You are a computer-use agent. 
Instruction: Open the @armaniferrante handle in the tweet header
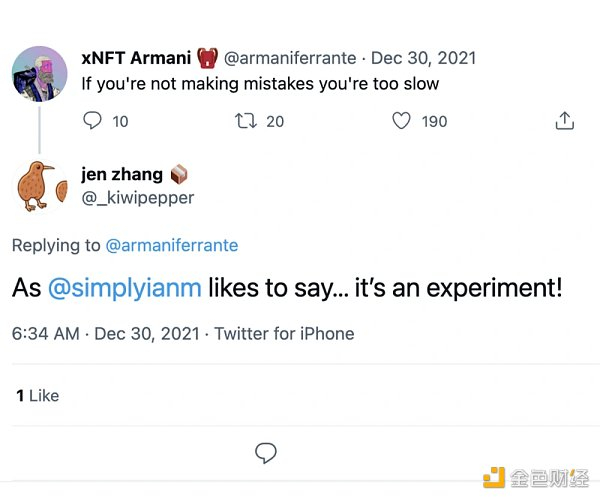292,57
